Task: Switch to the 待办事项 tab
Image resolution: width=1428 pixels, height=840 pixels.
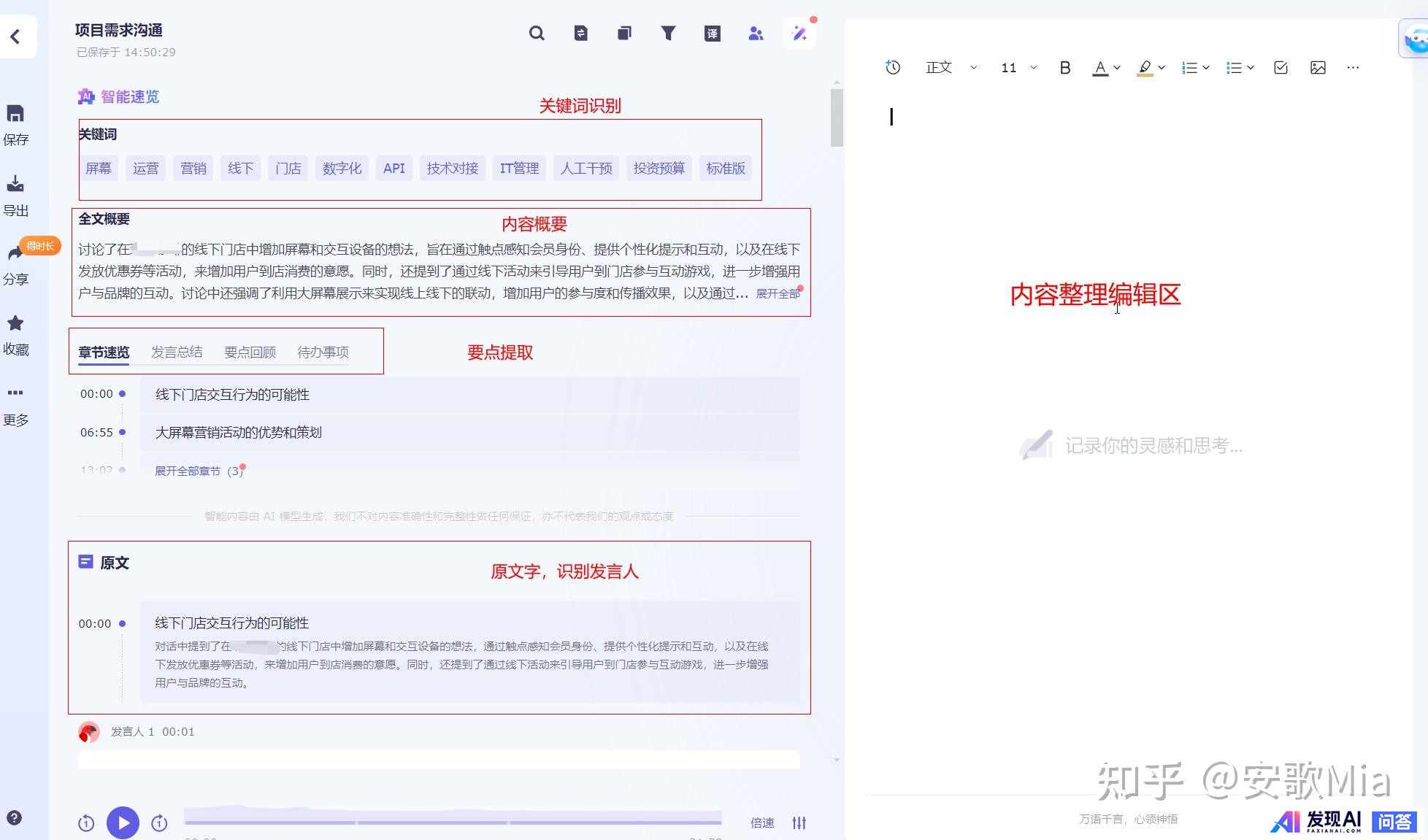Action: tap(323, 352)
